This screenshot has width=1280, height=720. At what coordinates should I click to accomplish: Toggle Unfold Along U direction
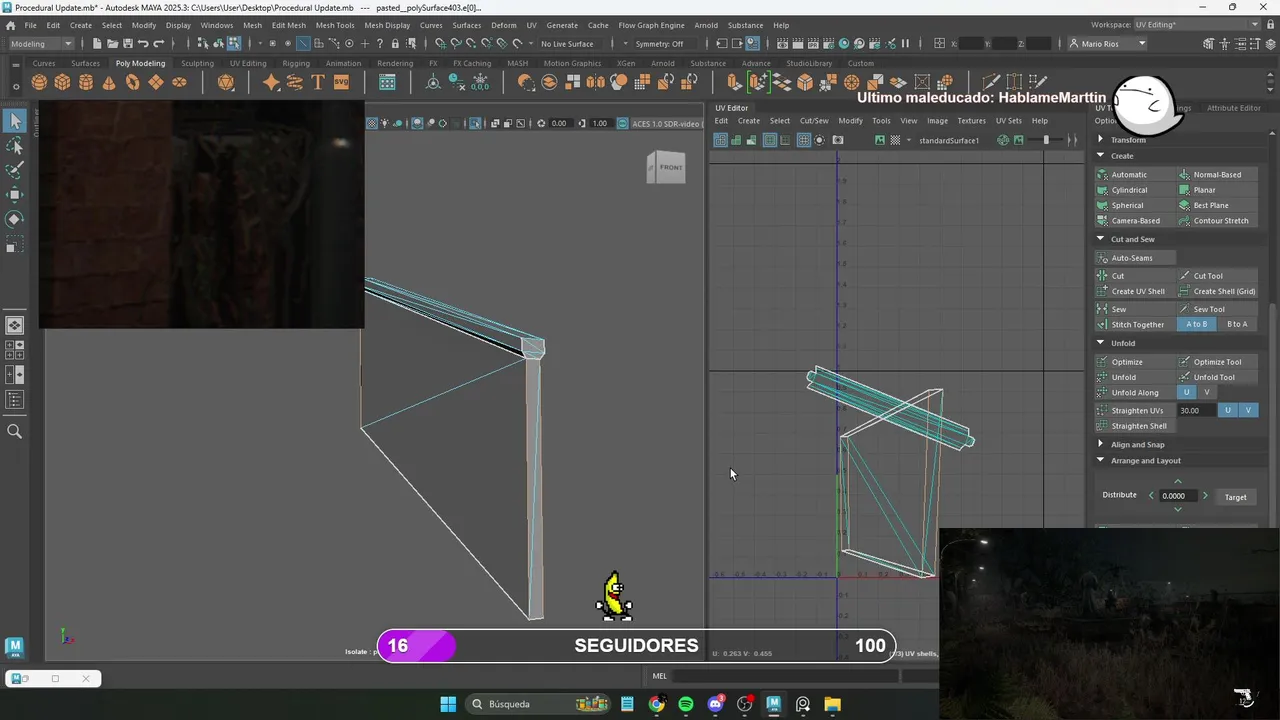pyautogui.click(x=1187, y=392)
